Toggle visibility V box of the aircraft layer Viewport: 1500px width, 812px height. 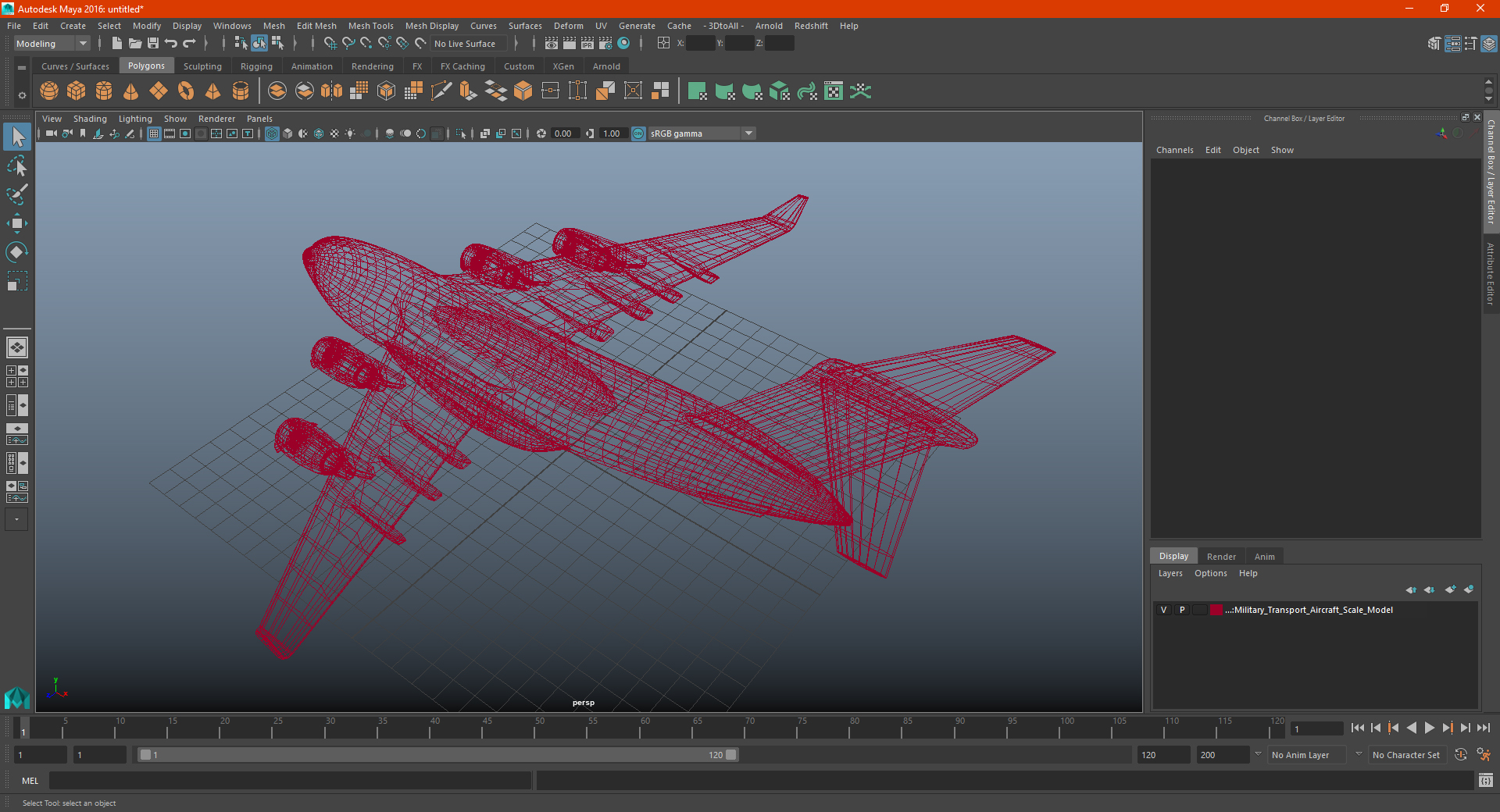coord(1163,610)
